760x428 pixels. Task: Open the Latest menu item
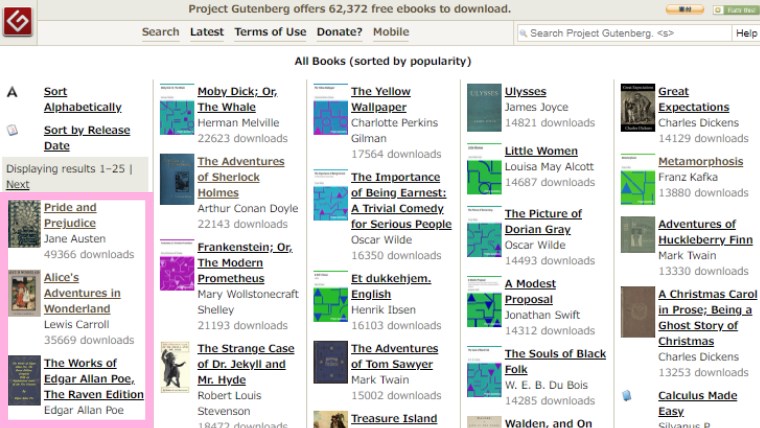(x=206, y=32)
